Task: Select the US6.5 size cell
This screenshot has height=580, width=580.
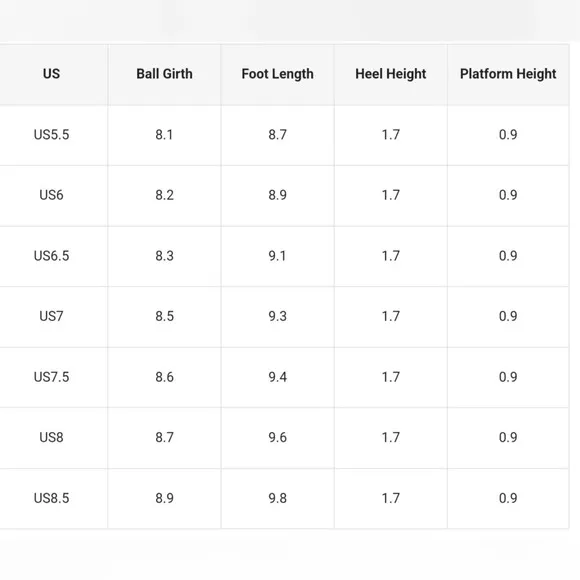Action: tap(51, 256)
